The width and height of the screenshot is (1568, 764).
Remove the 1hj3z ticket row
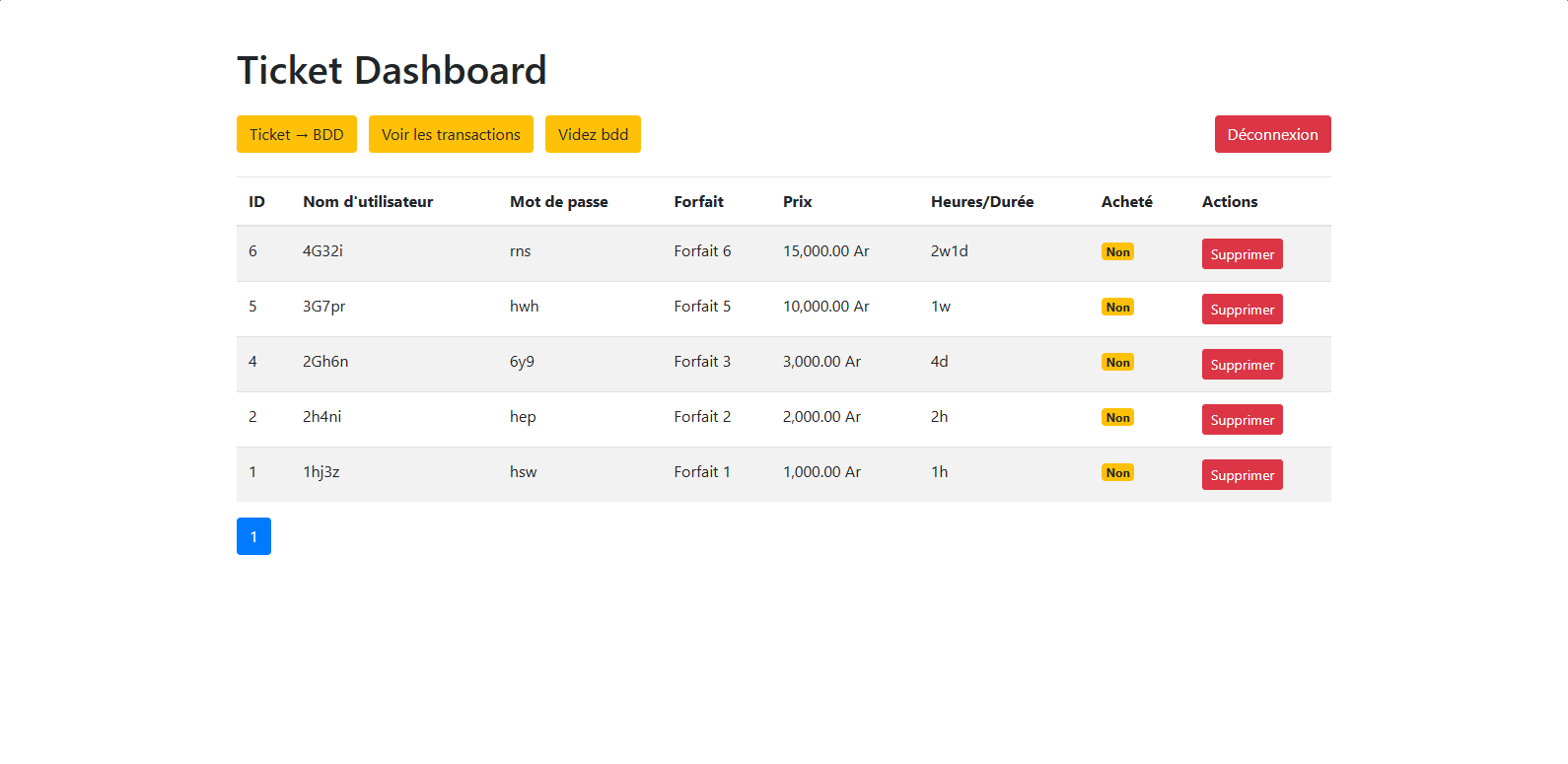(x=1242, y=475)
